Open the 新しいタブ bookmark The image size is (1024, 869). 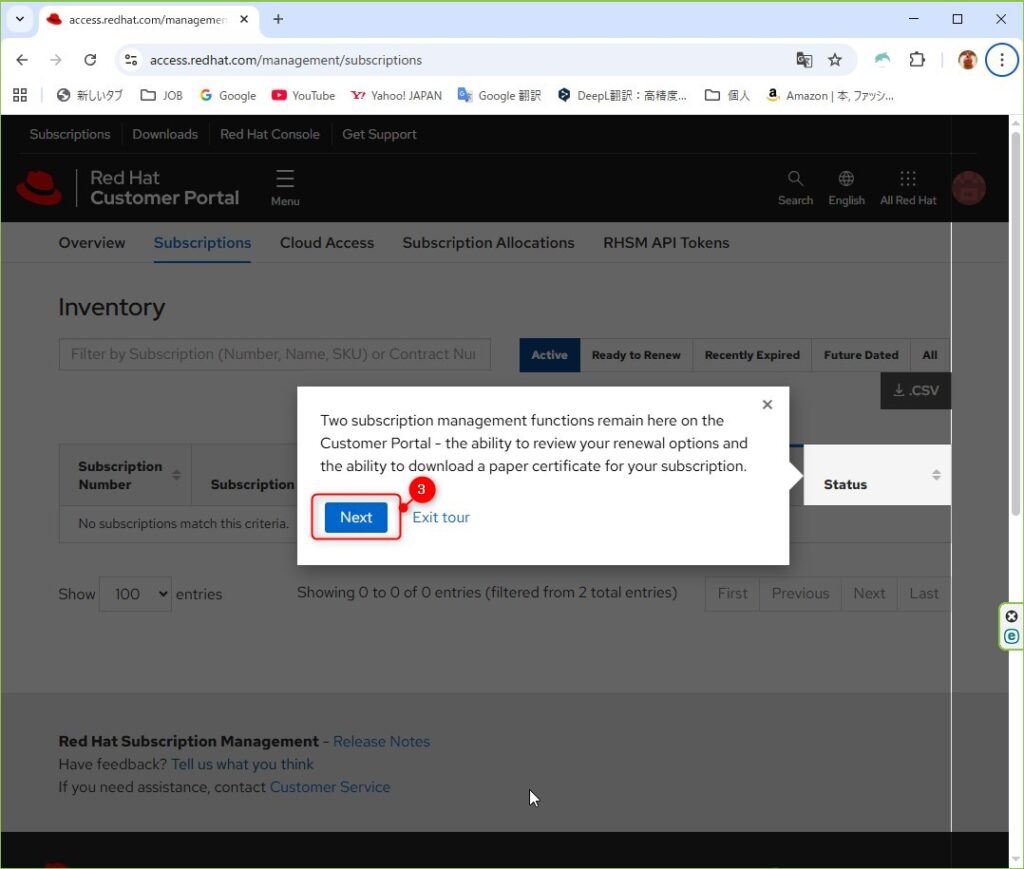[x=89, y=95]
